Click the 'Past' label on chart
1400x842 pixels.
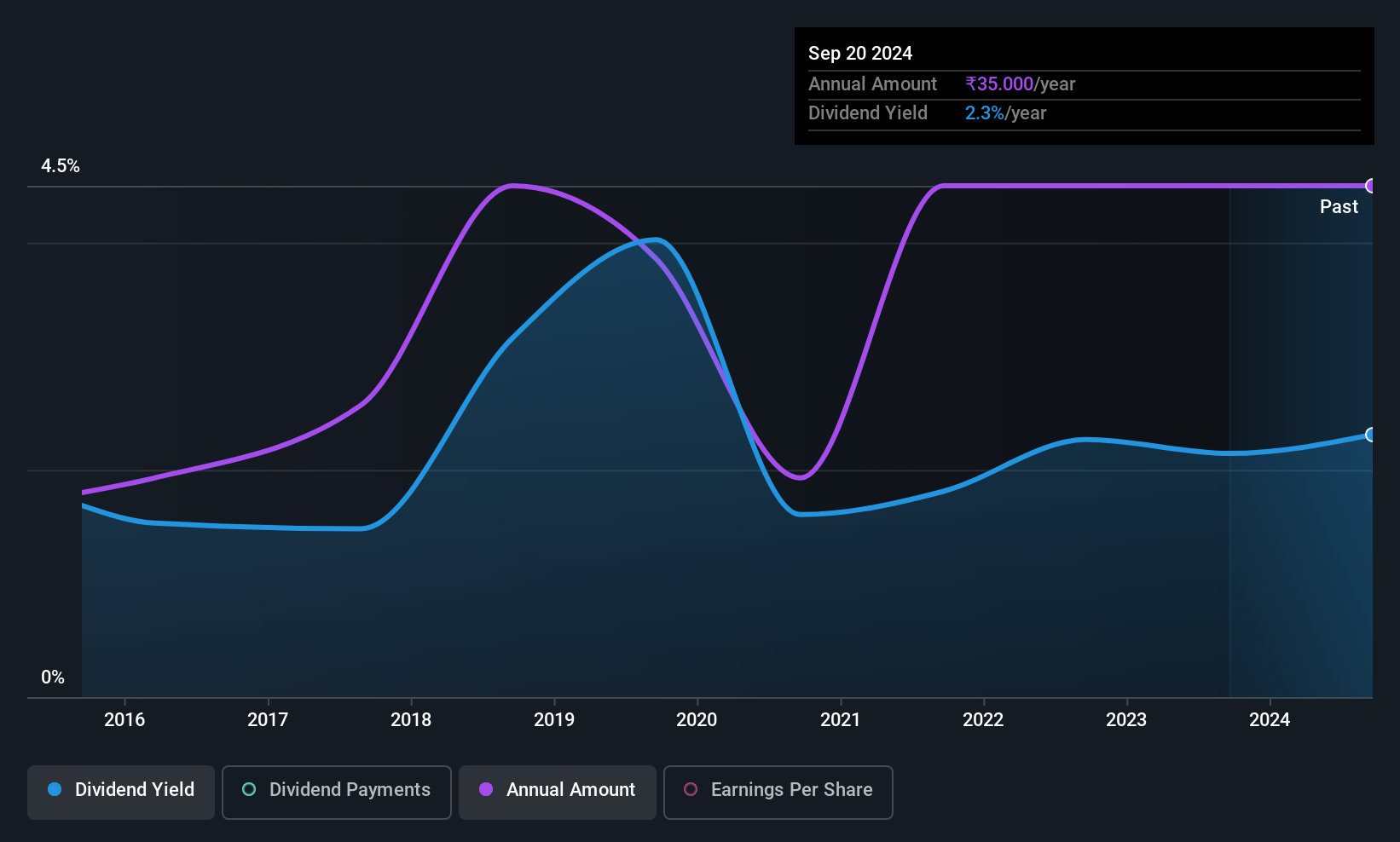coord(1339,207)
